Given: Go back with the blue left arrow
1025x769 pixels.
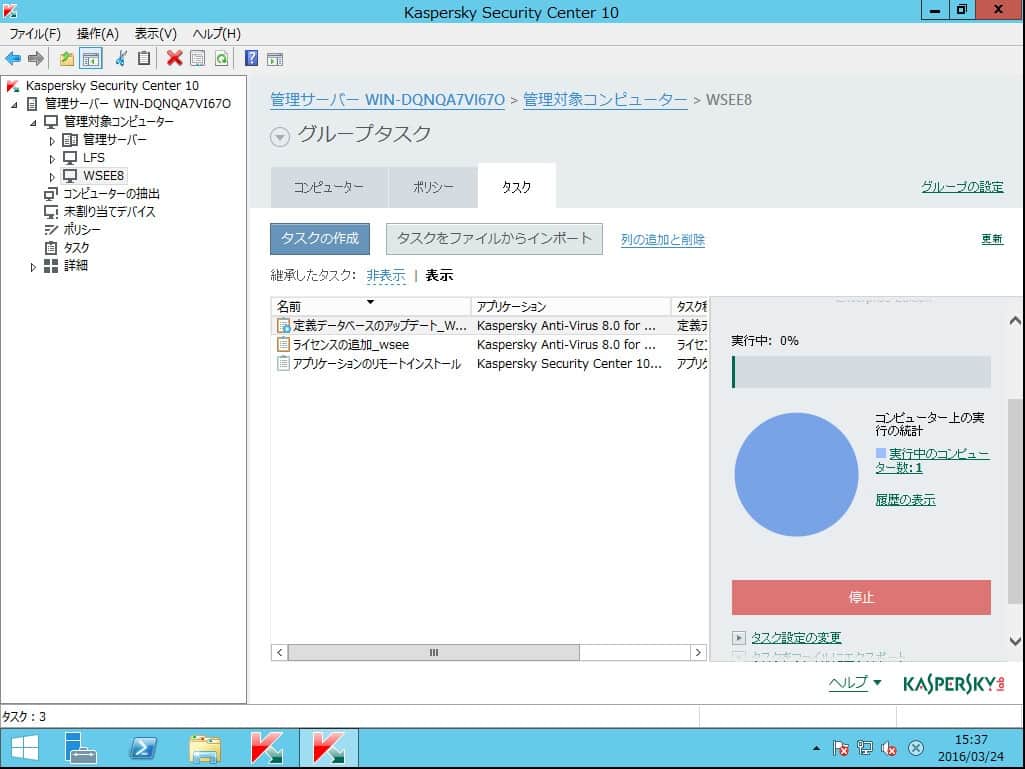Looking at the screenshot, I should [x=12, y=59].
